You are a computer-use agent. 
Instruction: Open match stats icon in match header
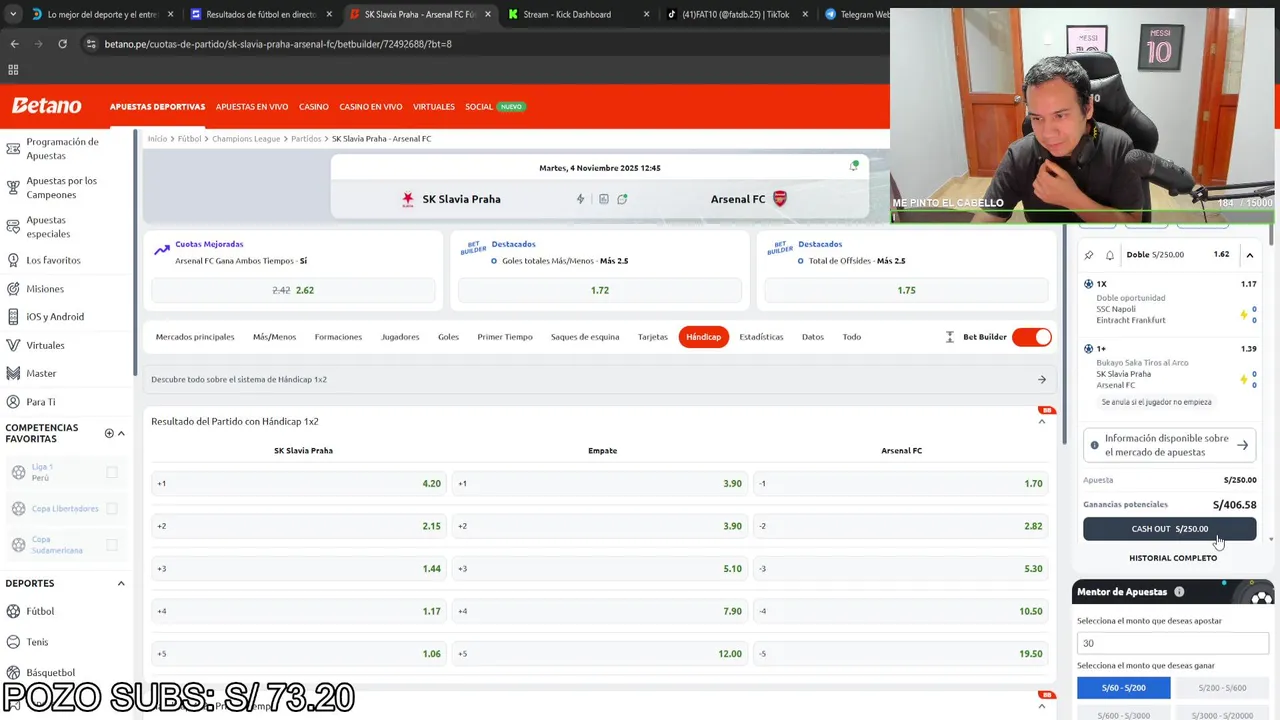tap(603, 199)
